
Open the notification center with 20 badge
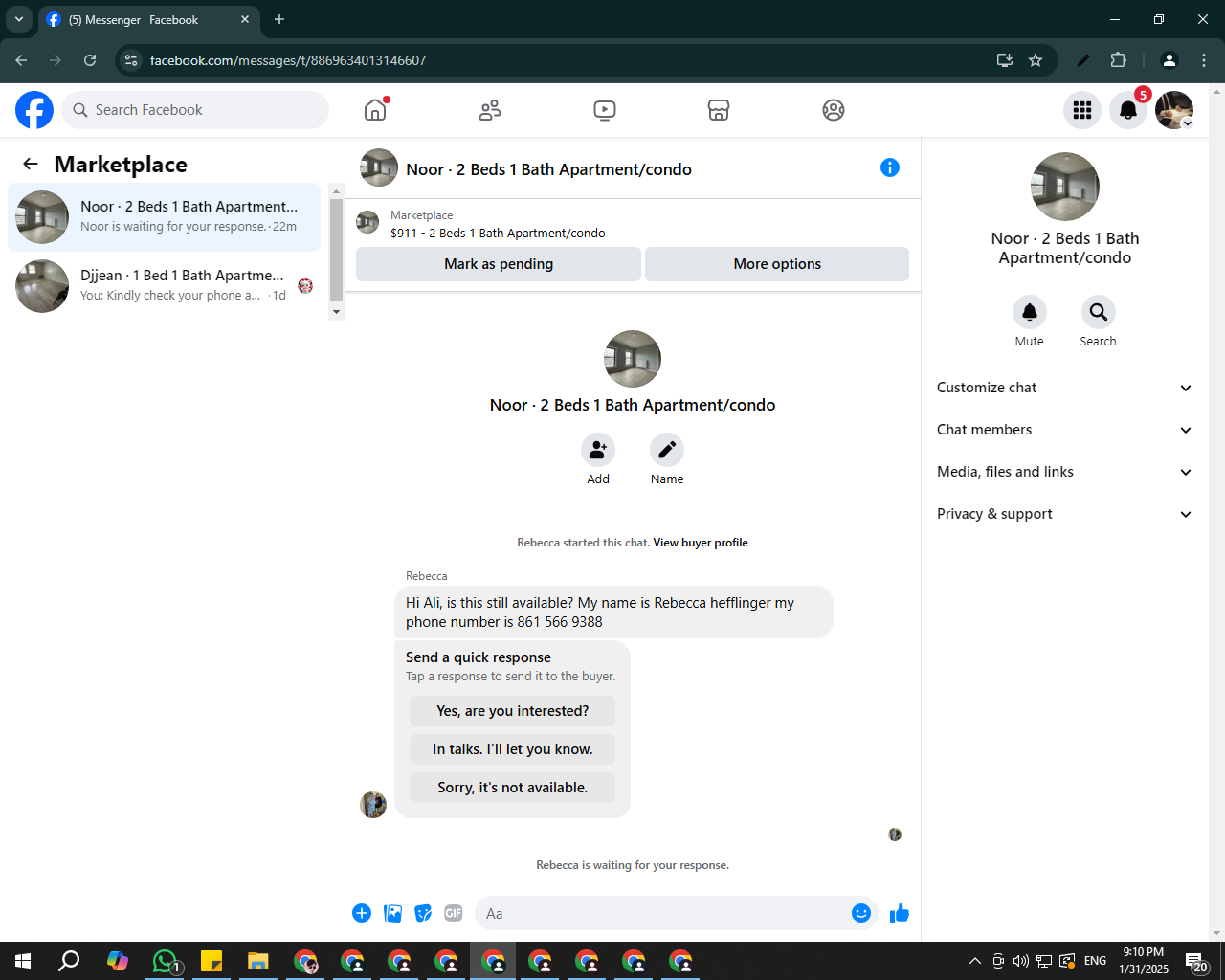[x=1196, y=962]
